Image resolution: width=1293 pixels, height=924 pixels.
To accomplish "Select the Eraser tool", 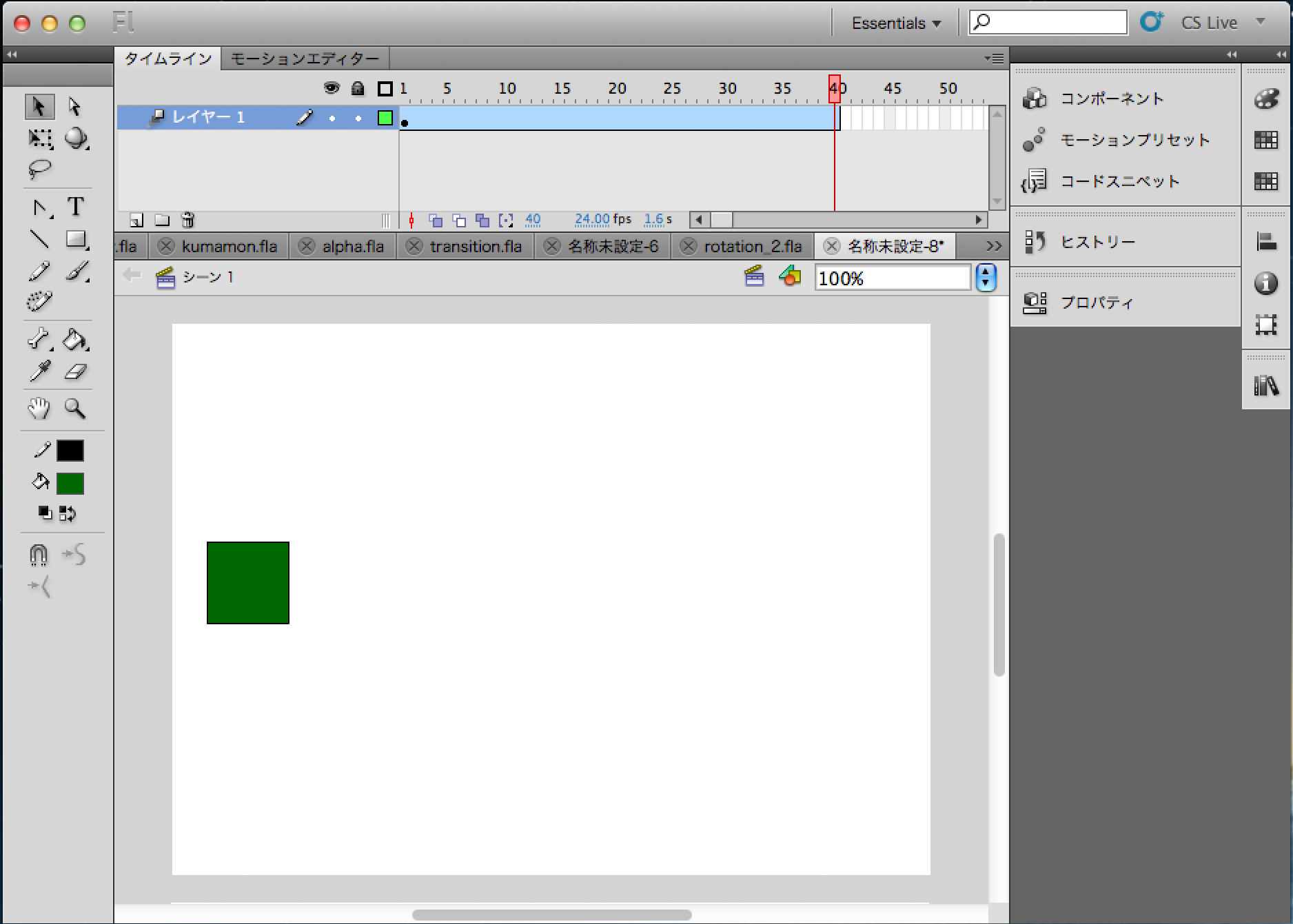I will pyautogui.click(x=75, y=372).
